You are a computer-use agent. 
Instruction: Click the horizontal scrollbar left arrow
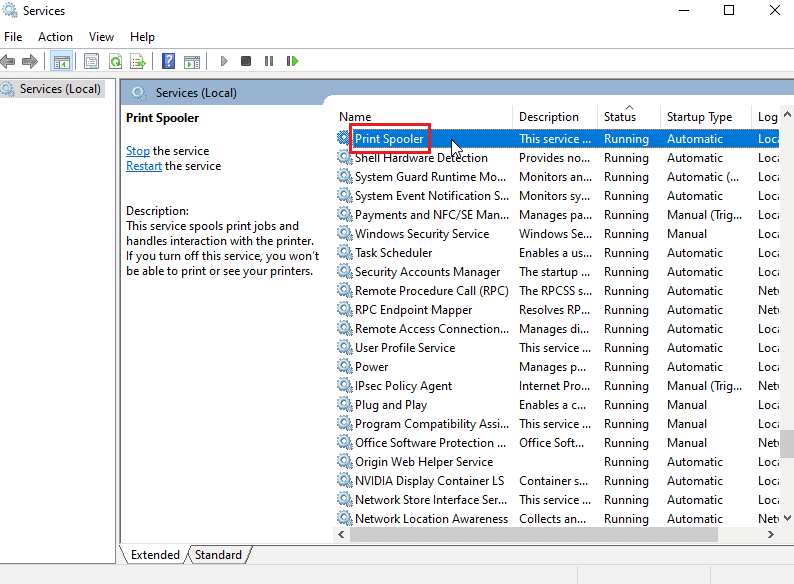(x=341, y=534)
